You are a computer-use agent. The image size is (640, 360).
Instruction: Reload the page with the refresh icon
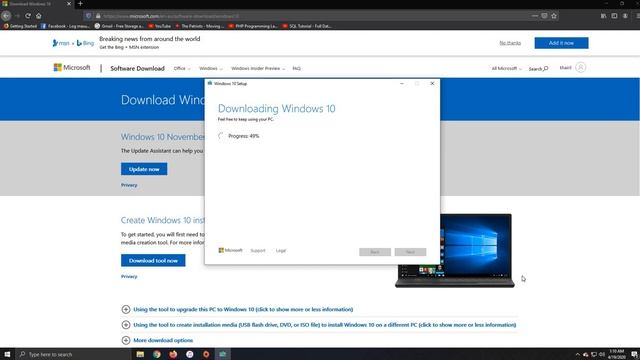coord(28,16)
